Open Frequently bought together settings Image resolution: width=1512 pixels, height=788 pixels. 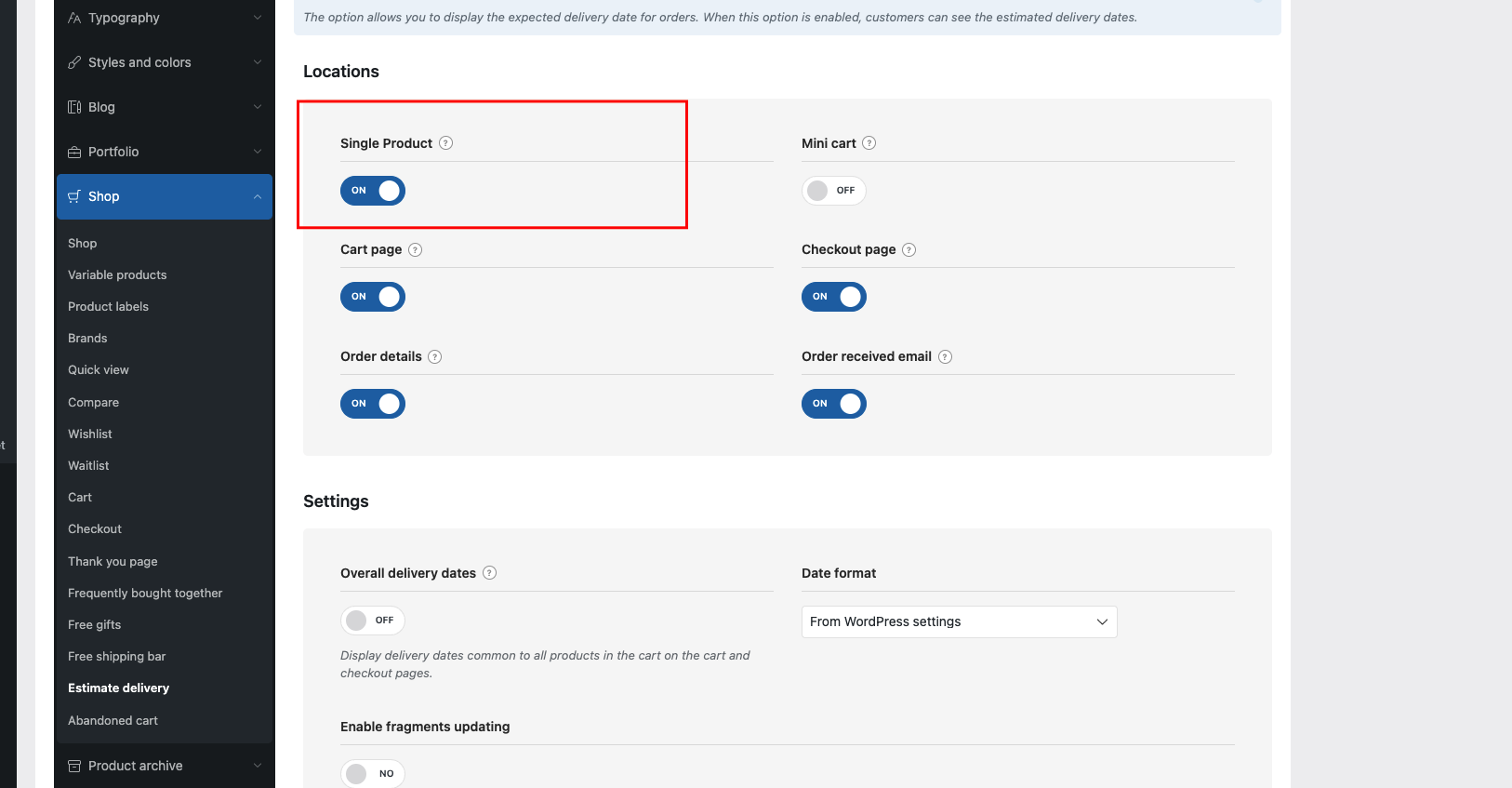click(x=145, y=593)
